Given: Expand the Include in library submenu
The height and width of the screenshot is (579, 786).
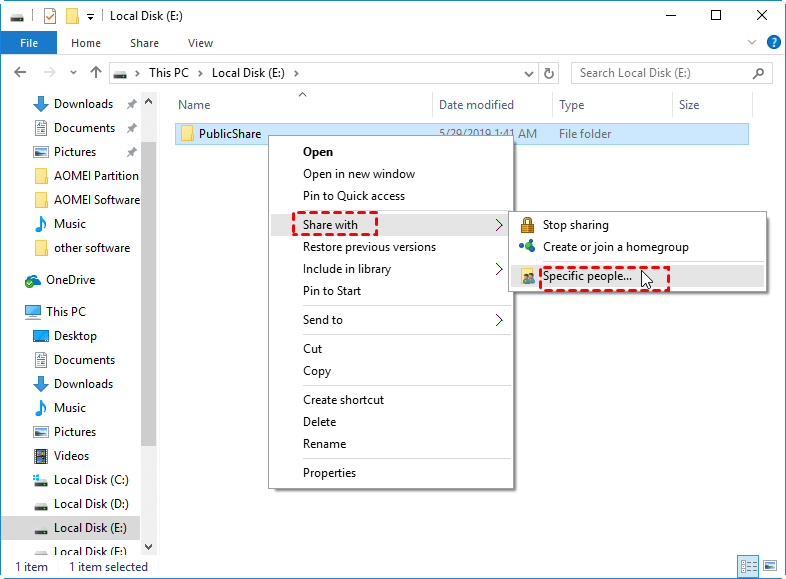Looking at the screenshot, I should (390, 269).
